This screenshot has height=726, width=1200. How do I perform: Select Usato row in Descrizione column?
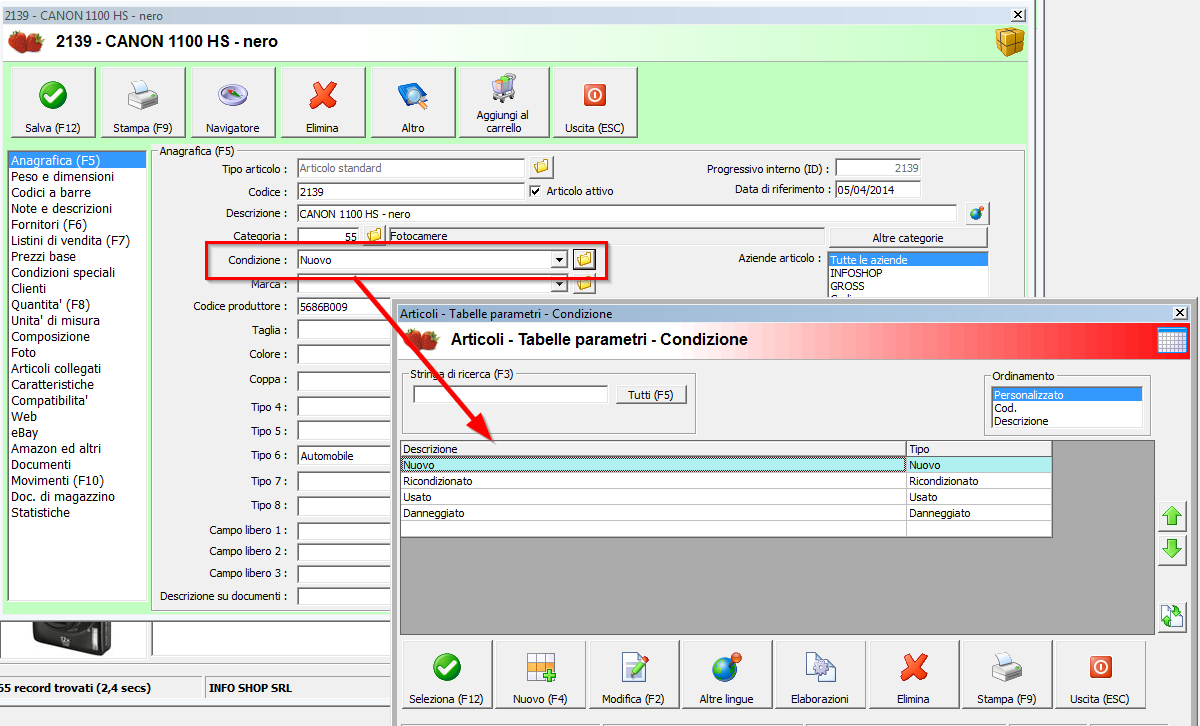click(x=654, y=497)
